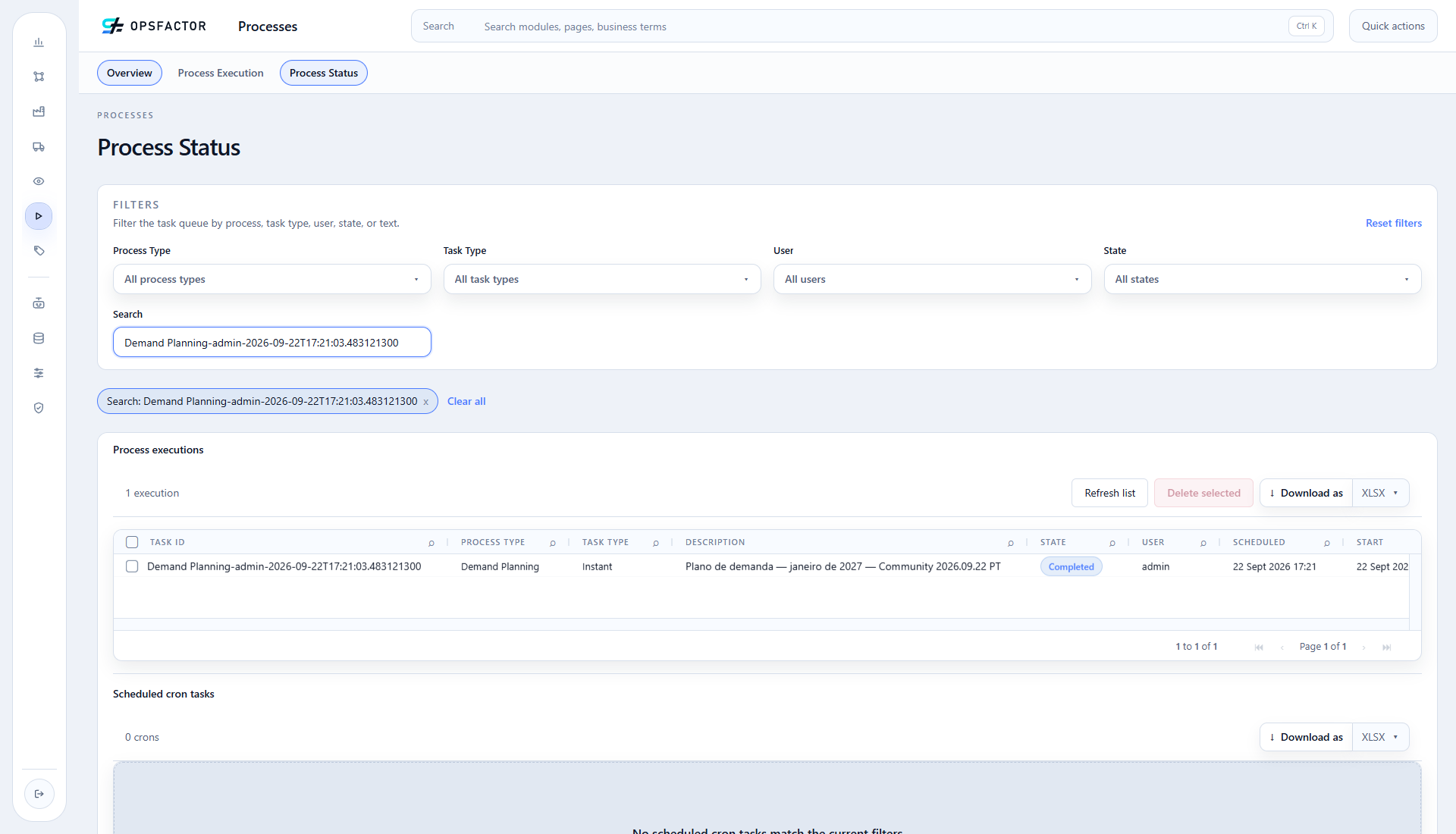Check the Demand Planning-admin row checkbox
The height and width of the screenshot is (834, 1456).
(132, 566)
